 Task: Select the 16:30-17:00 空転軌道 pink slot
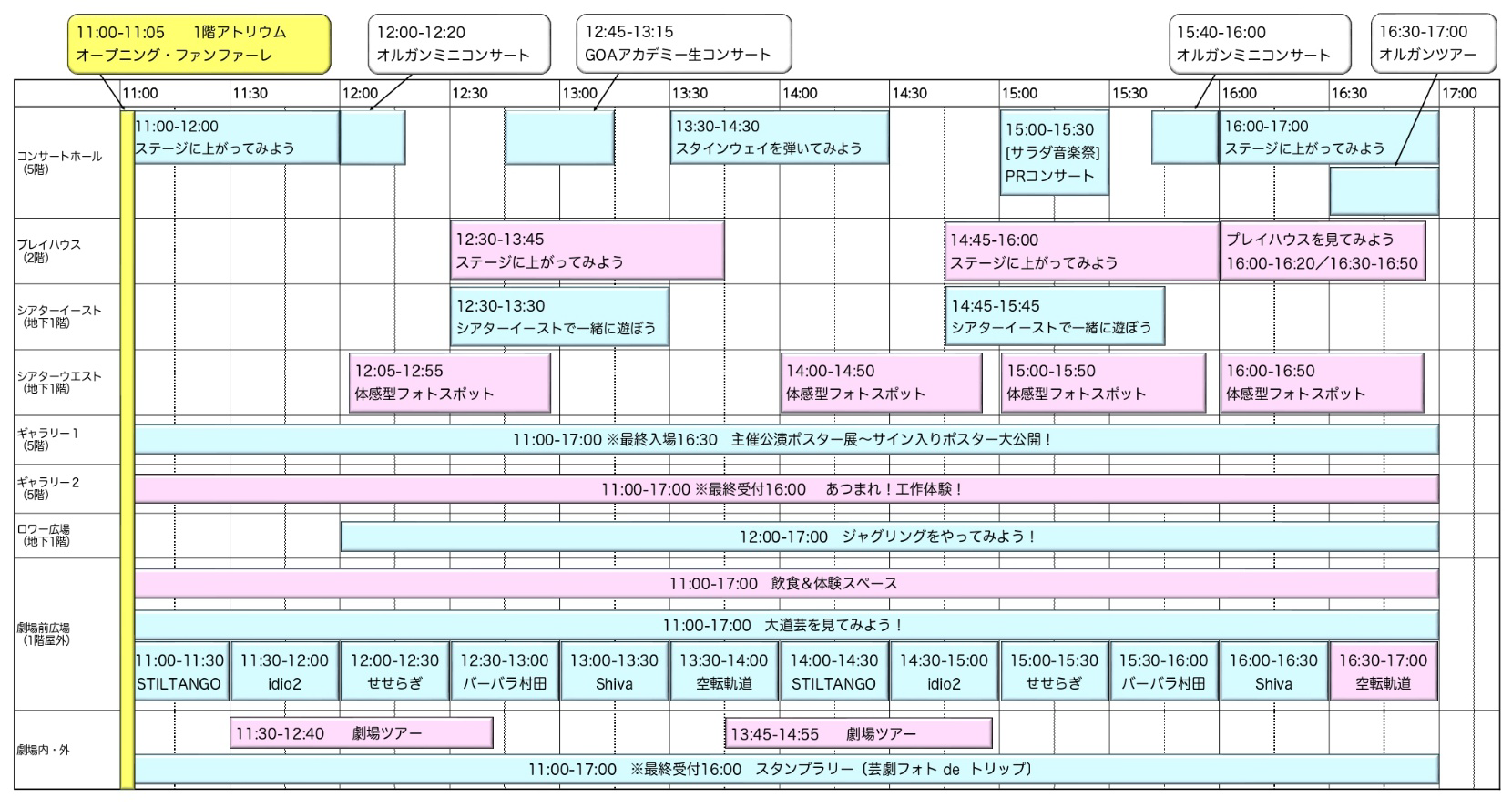tap(1384, 672)
